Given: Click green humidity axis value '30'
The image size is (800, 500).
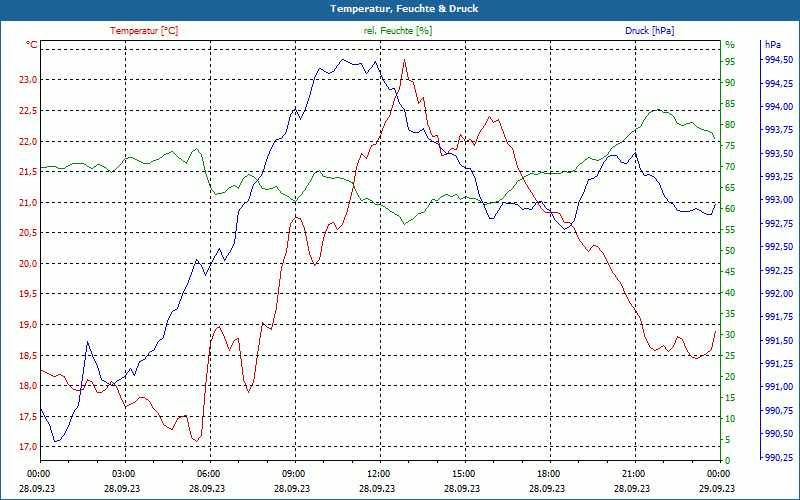Looking at the screenshot, I should [x=730, y=335].
